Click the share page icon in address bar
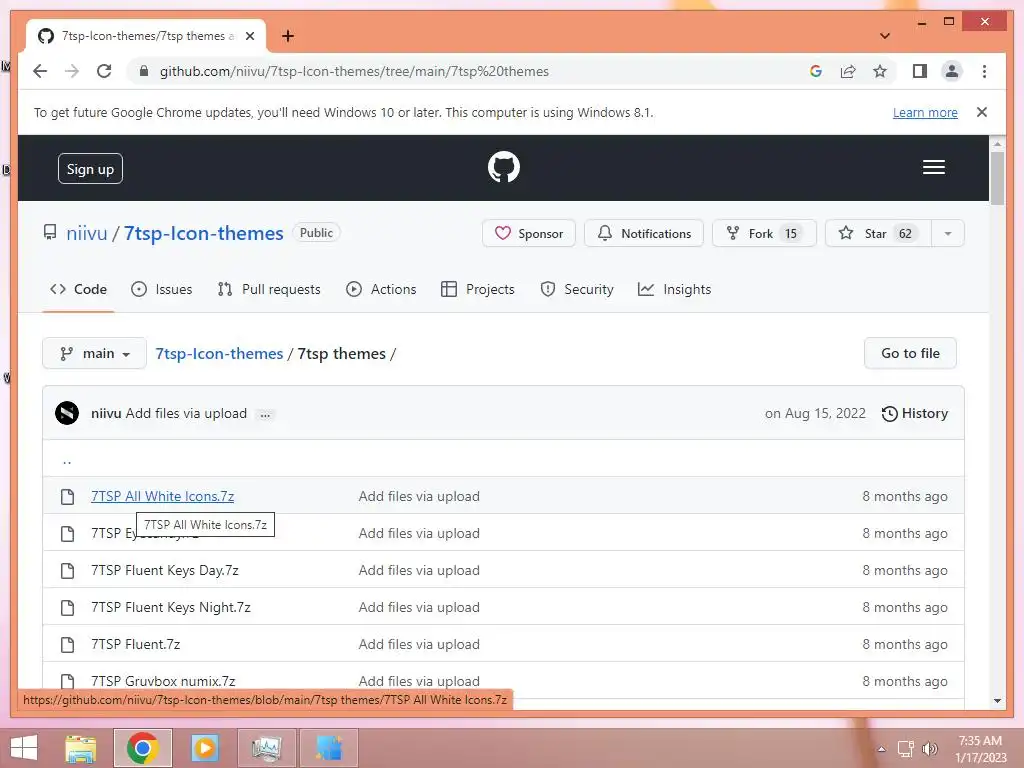This screenshot has width=1024, height=768. click(848, 71)
